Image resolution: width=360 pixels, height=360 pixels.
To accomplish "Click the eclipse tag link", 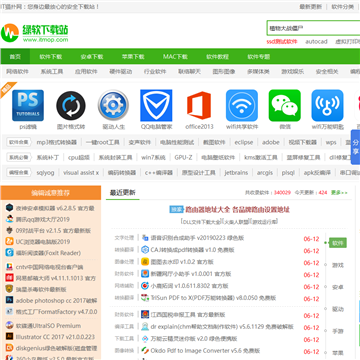I will pos(244,142).
